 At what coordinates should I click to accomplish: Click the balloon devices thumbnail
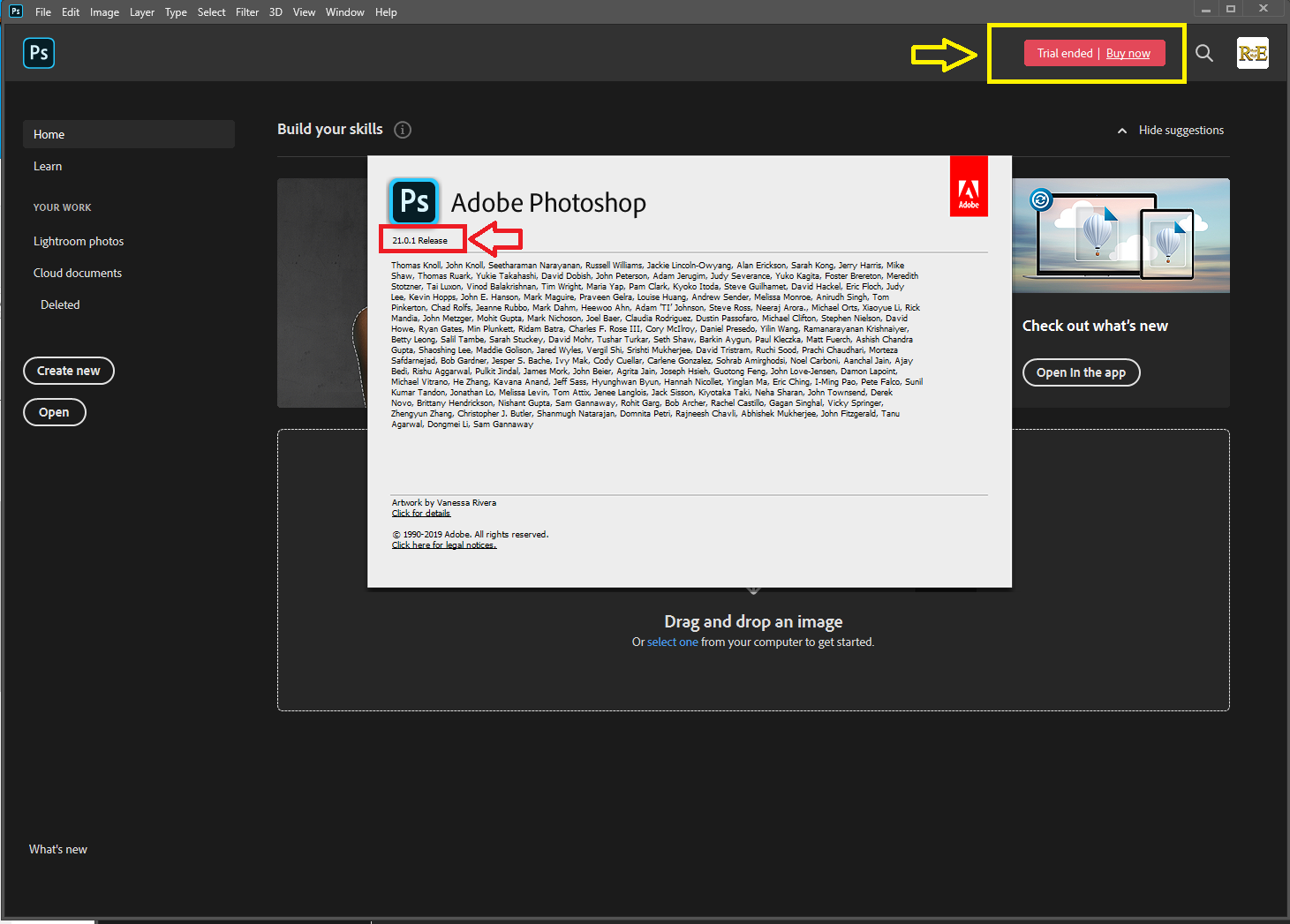(x=1121, y=236)
